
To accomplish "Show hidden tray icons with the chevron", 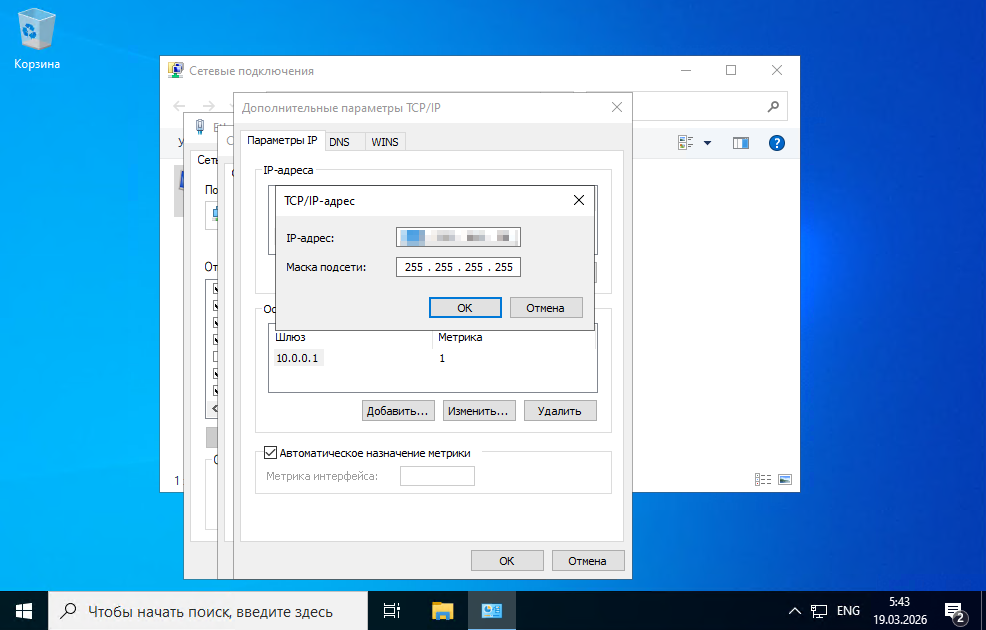I will [x=794, y=610].
